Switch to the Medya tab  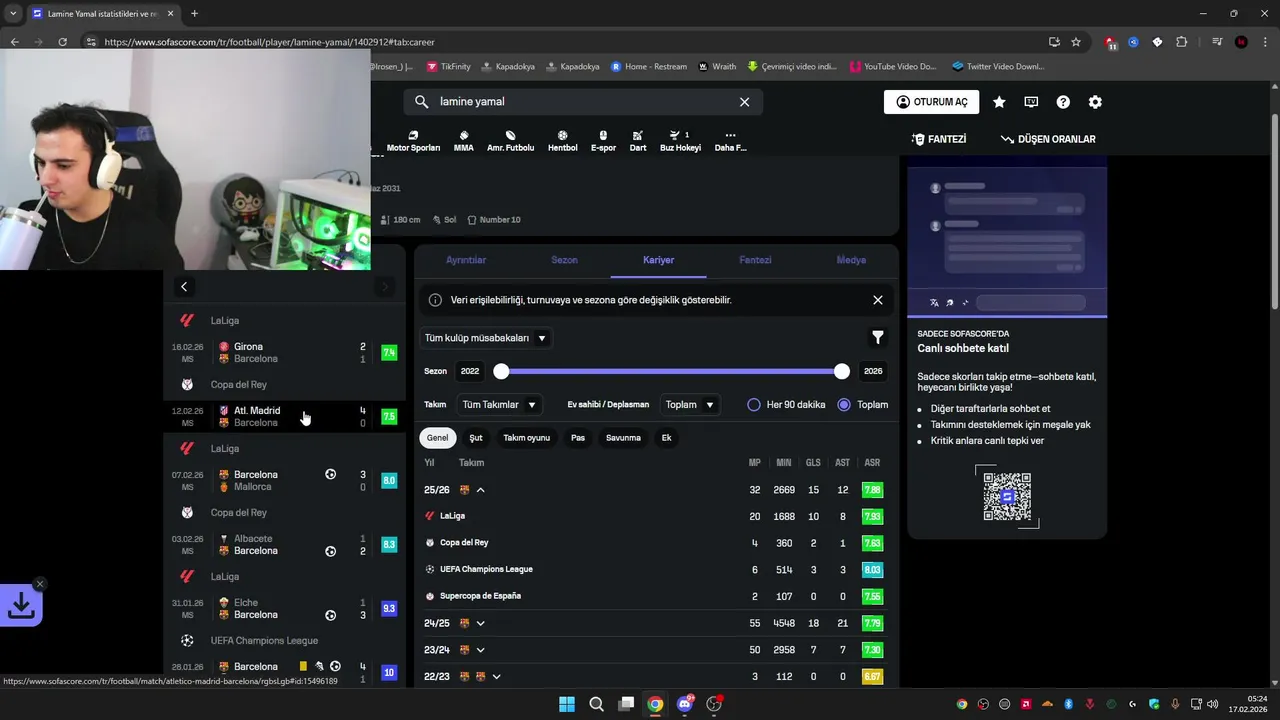pos(851,260)
